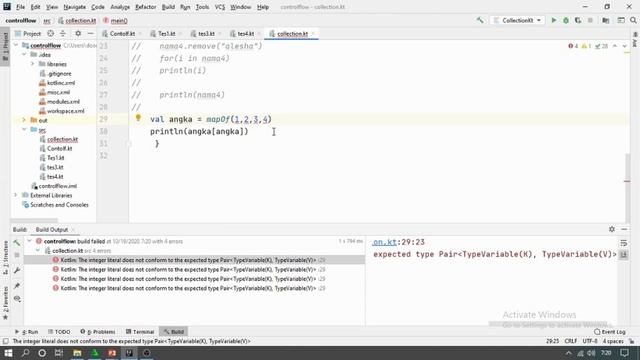Viewport: 640px width, 360px height.
Task: Expand the libraries folder node
Action: pyautogui.click(x=32, y=64)
